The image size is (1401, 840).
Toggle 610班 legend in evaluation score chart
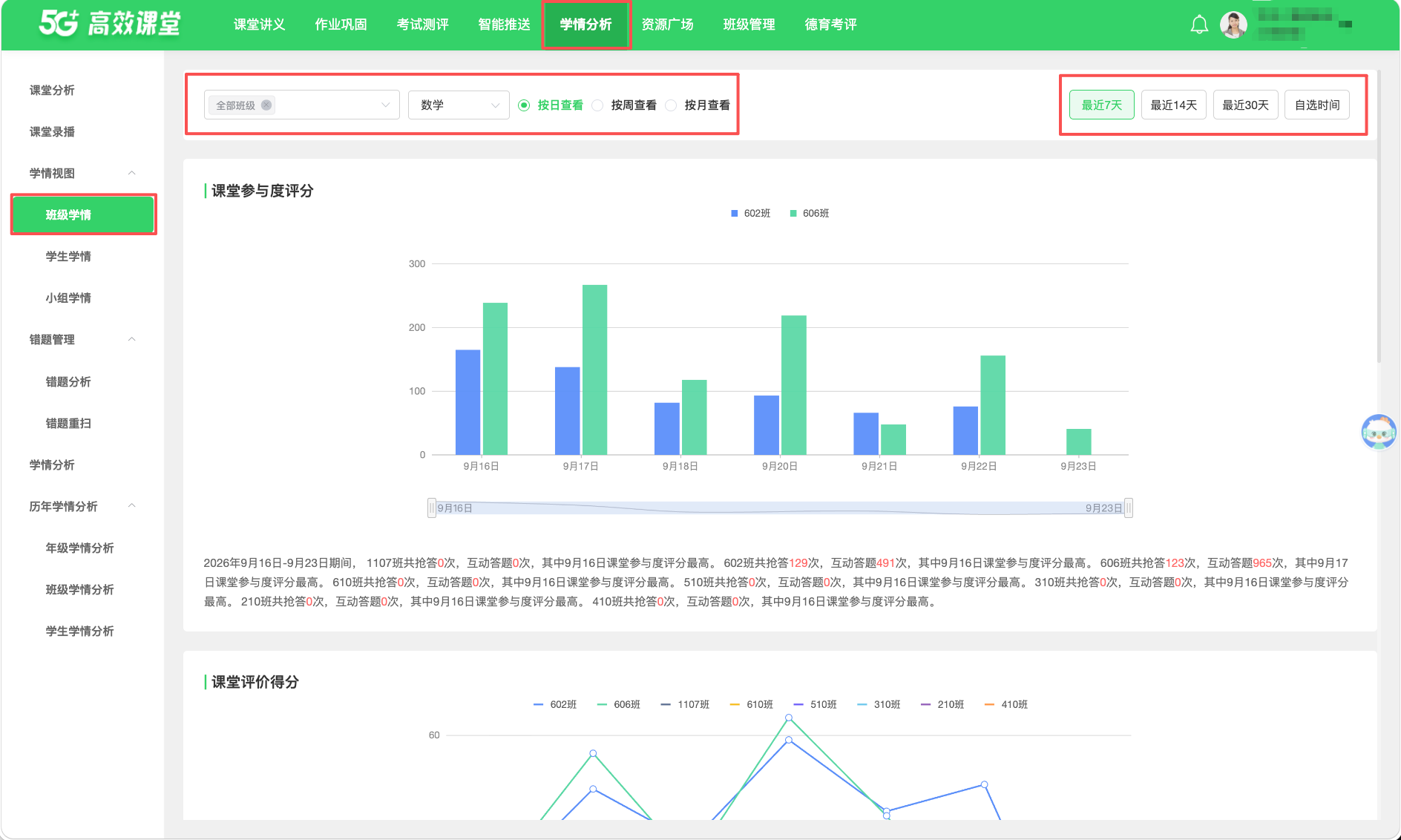[752, 704]
